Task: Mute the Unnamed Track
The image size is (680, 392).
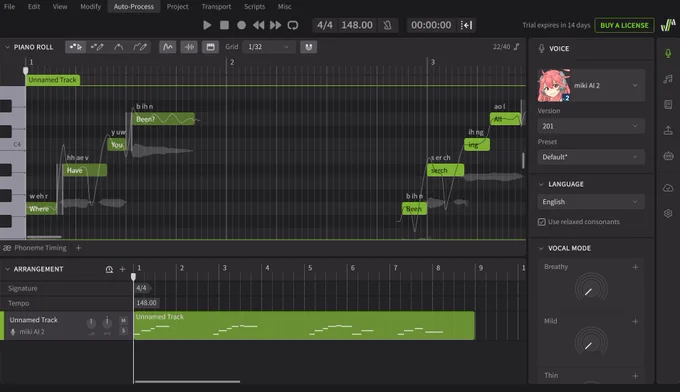Action: pyautogui.click(x=124, y=320)
